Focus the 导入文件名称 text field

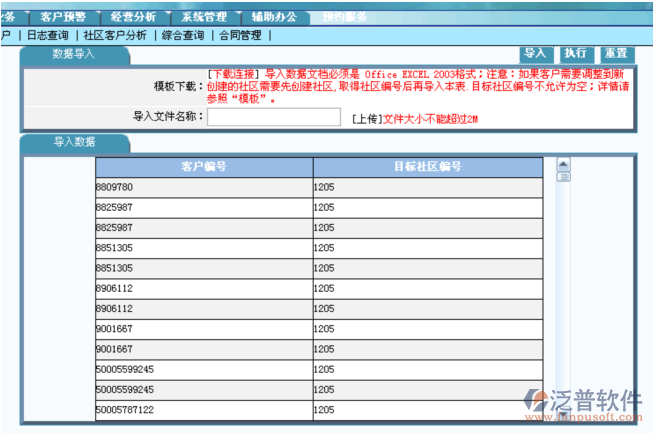click(273, 117)
